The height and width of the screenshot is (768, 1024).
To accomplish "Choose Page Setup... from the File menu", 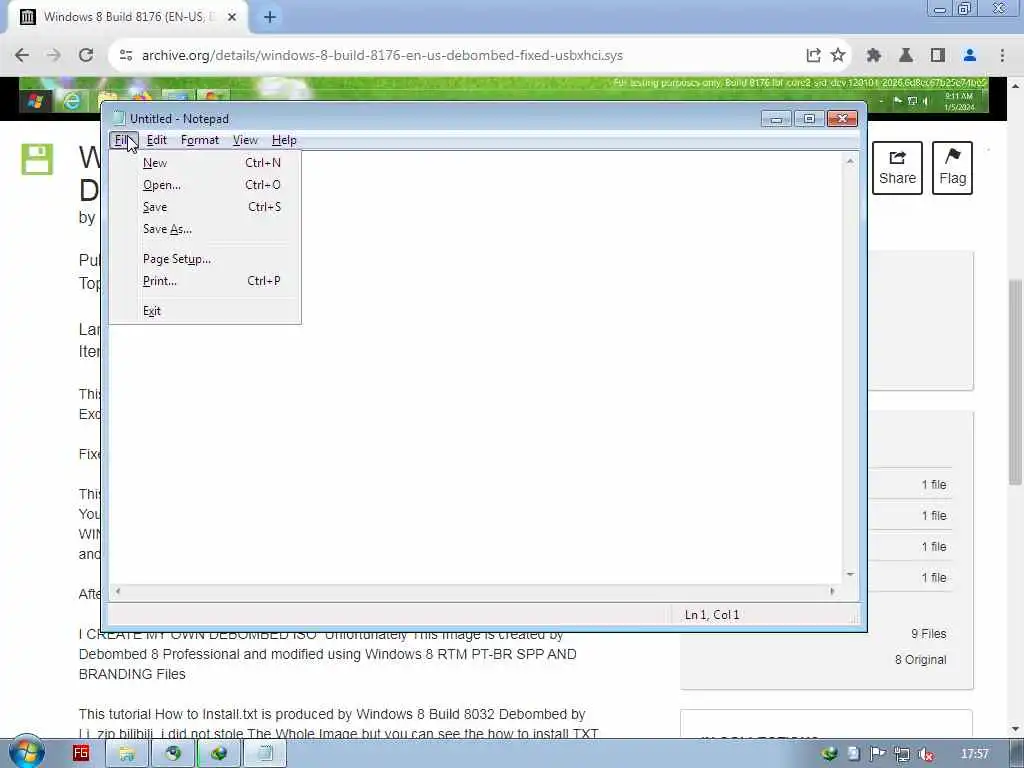I will coord(205,259).
